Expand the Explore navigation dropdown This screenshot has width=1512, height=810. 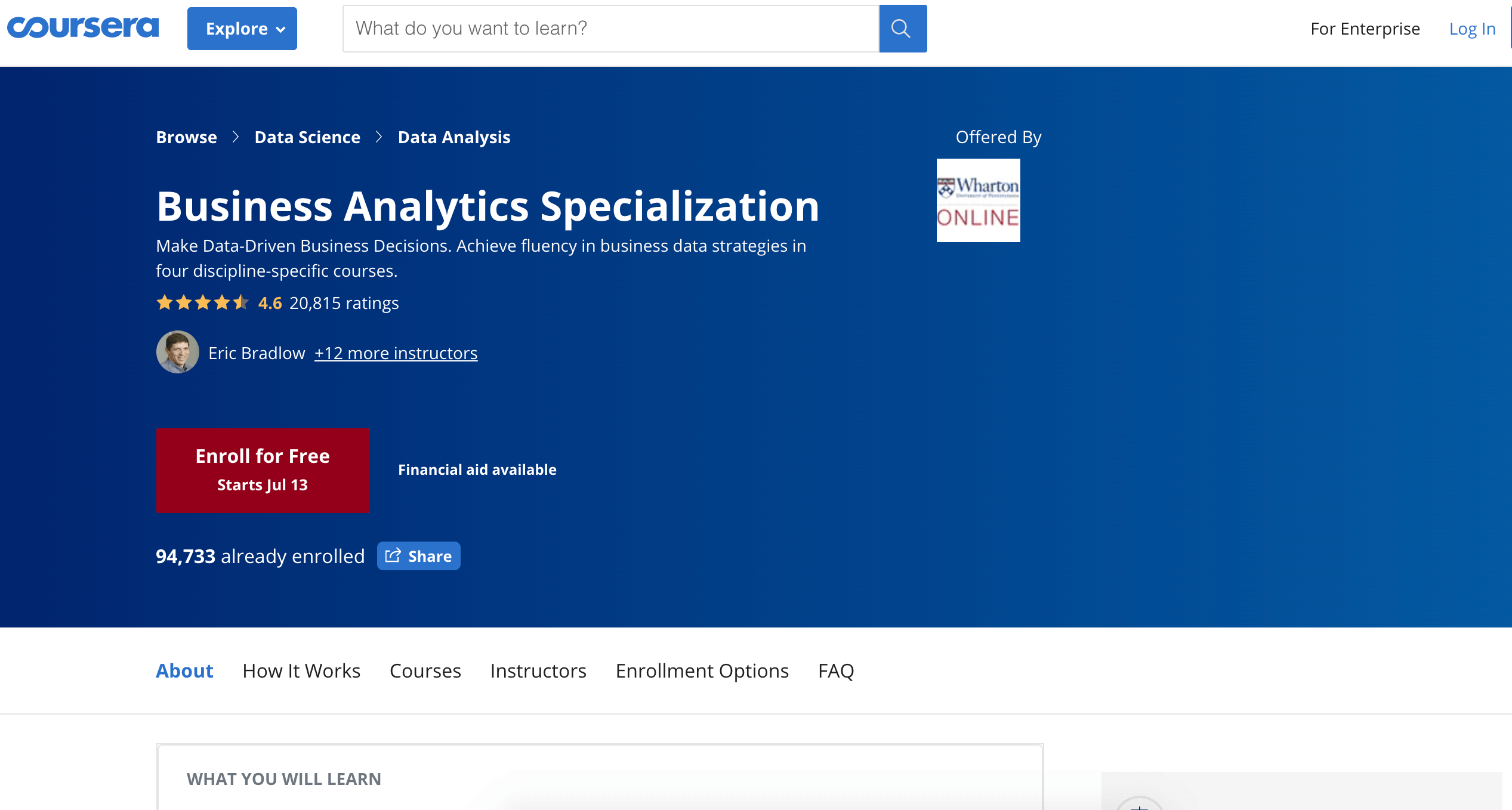[245, 28]
